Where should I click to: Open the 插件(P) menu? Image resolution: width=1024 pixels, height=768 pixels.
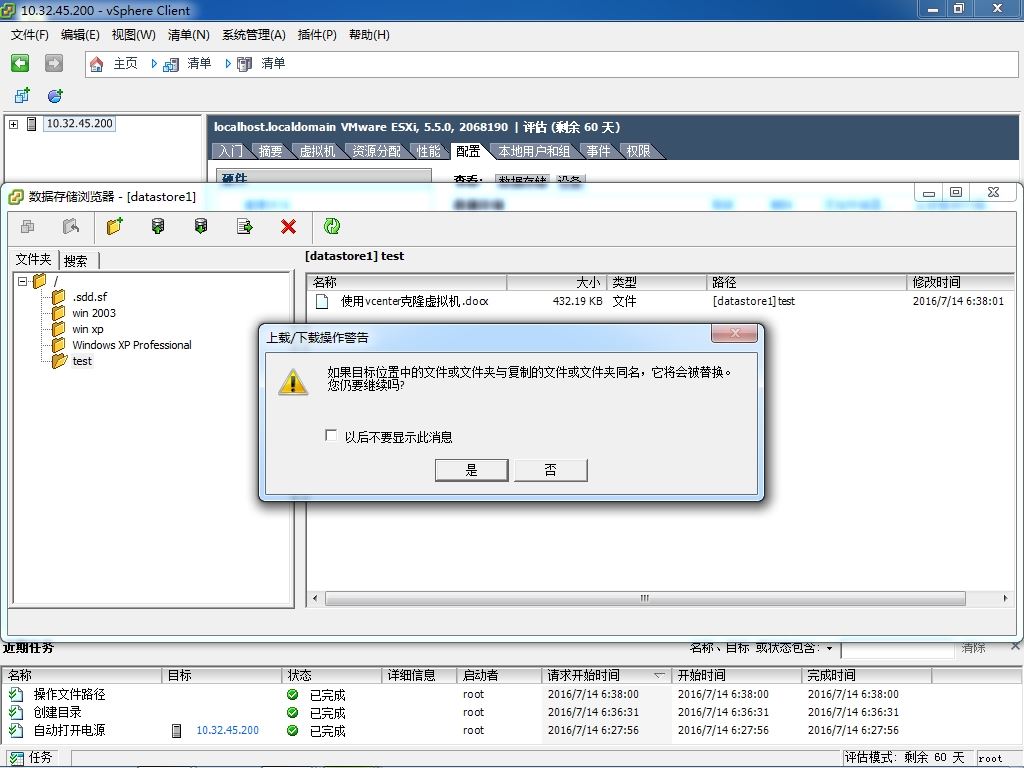(x=317, y=35)
